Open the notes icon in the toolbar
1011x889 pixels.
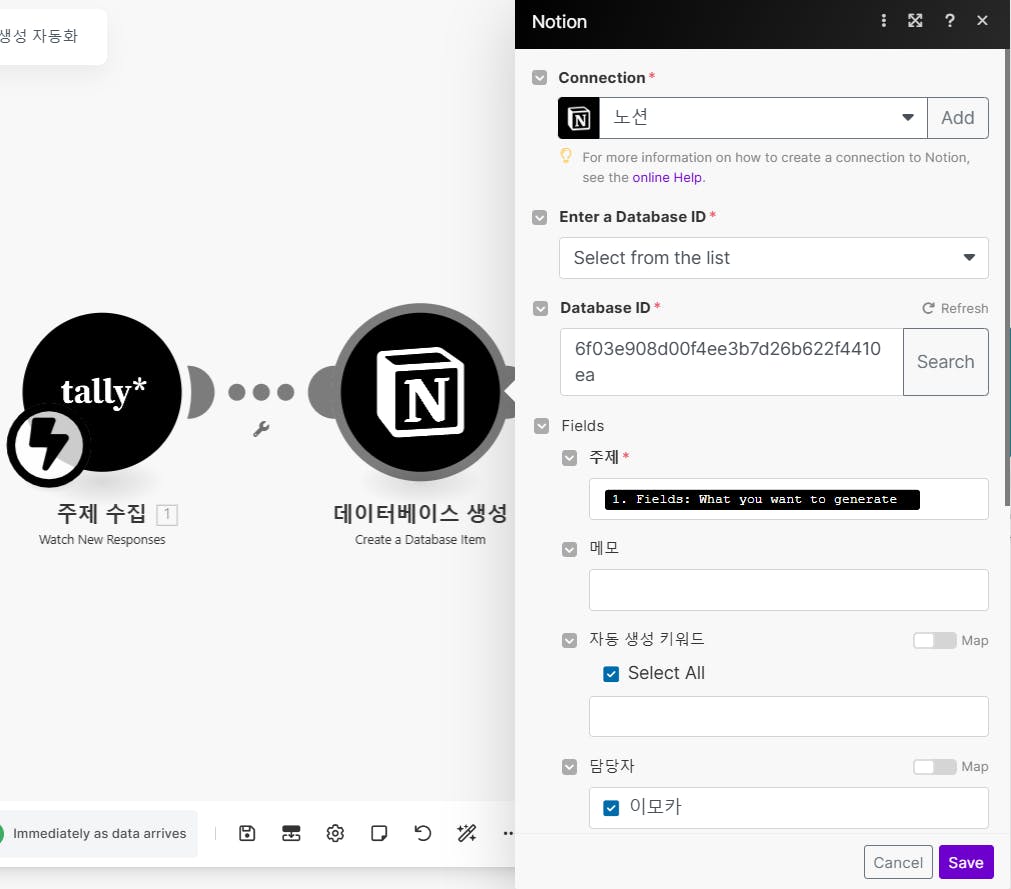(x=379, y=833)
